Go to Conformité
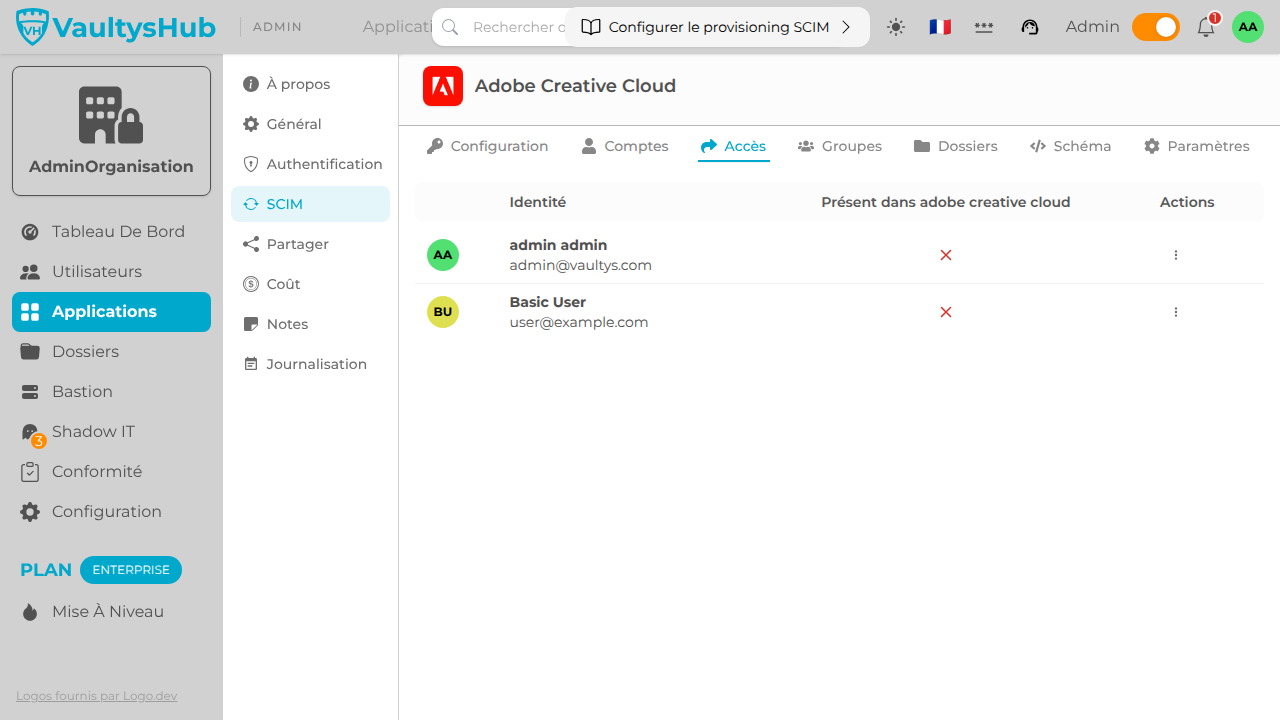The width and height of the screenshot is (1280, 720). pyautogui.click(x=111, y=472)
